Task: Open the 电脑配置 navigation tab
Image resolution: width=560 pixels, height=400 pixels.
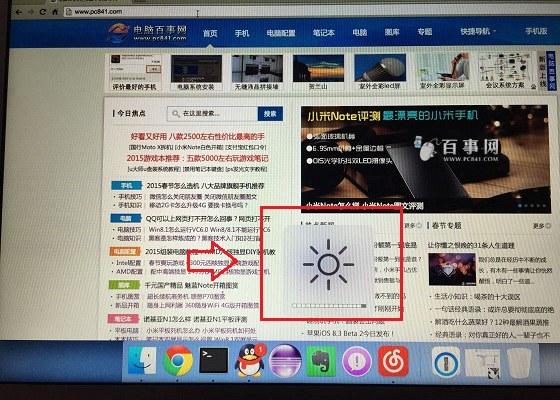Action: point(281,33)
